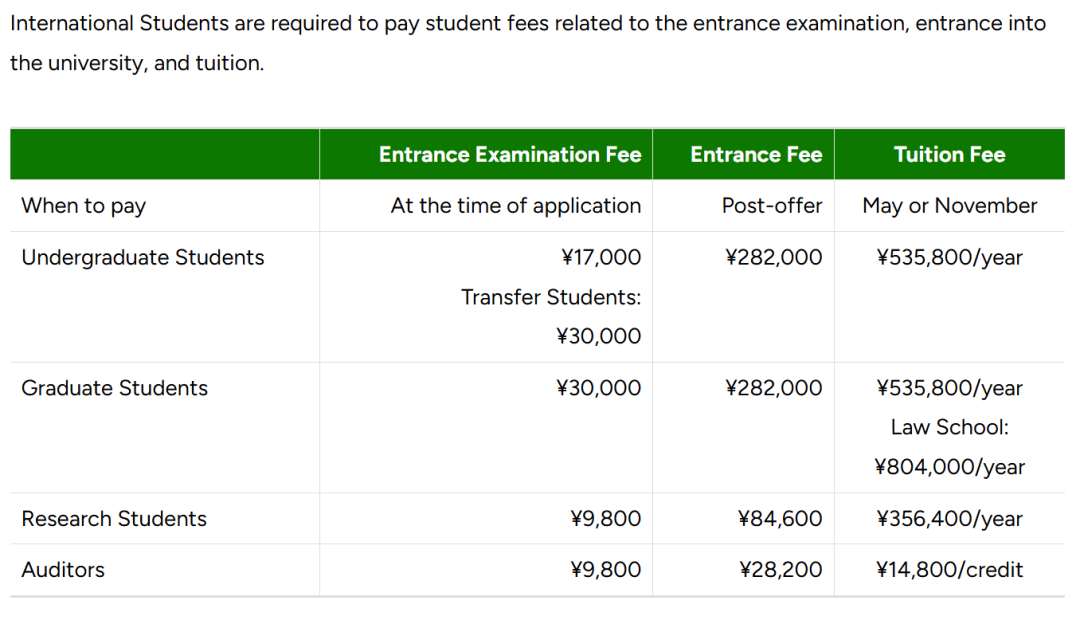Click the Entrance Fee column header

[x=756, y=155]
